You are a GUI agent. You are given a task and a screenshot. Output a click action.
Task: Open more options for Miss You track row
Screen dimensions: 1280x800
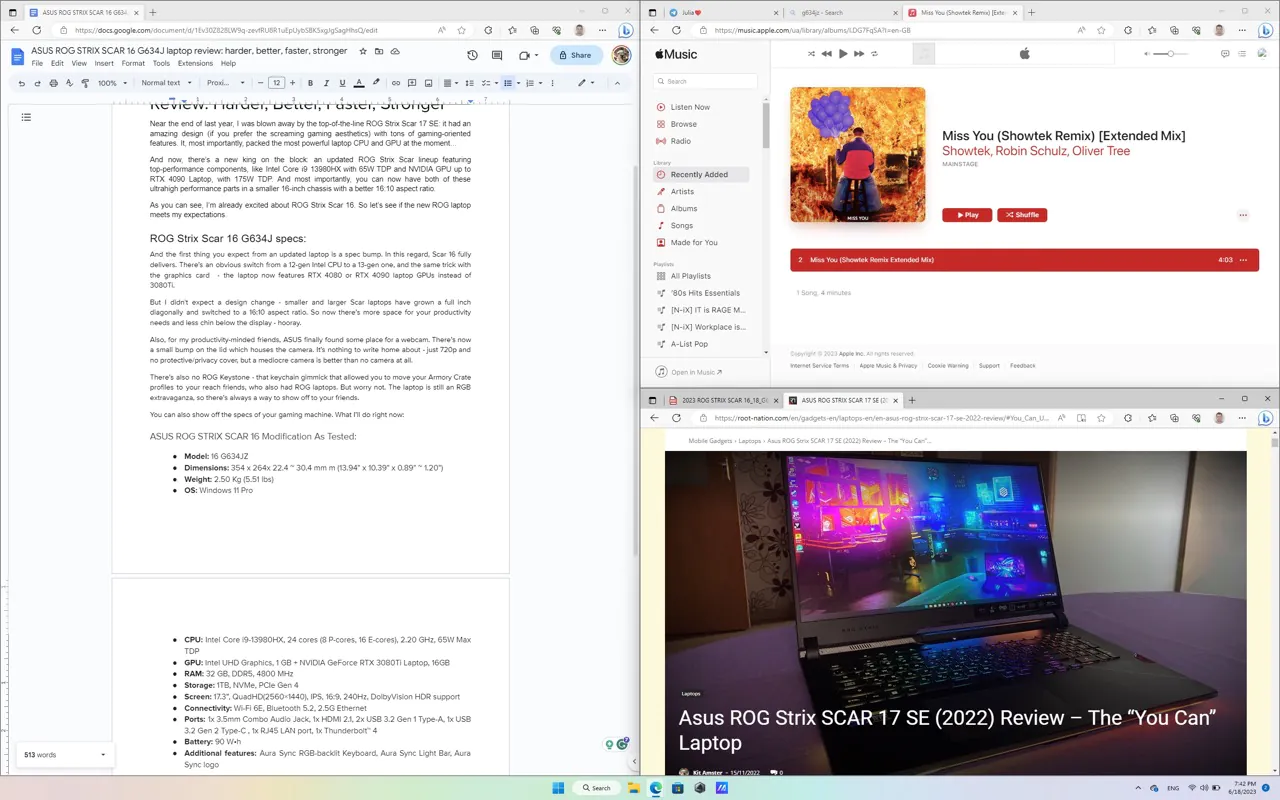1244,260
